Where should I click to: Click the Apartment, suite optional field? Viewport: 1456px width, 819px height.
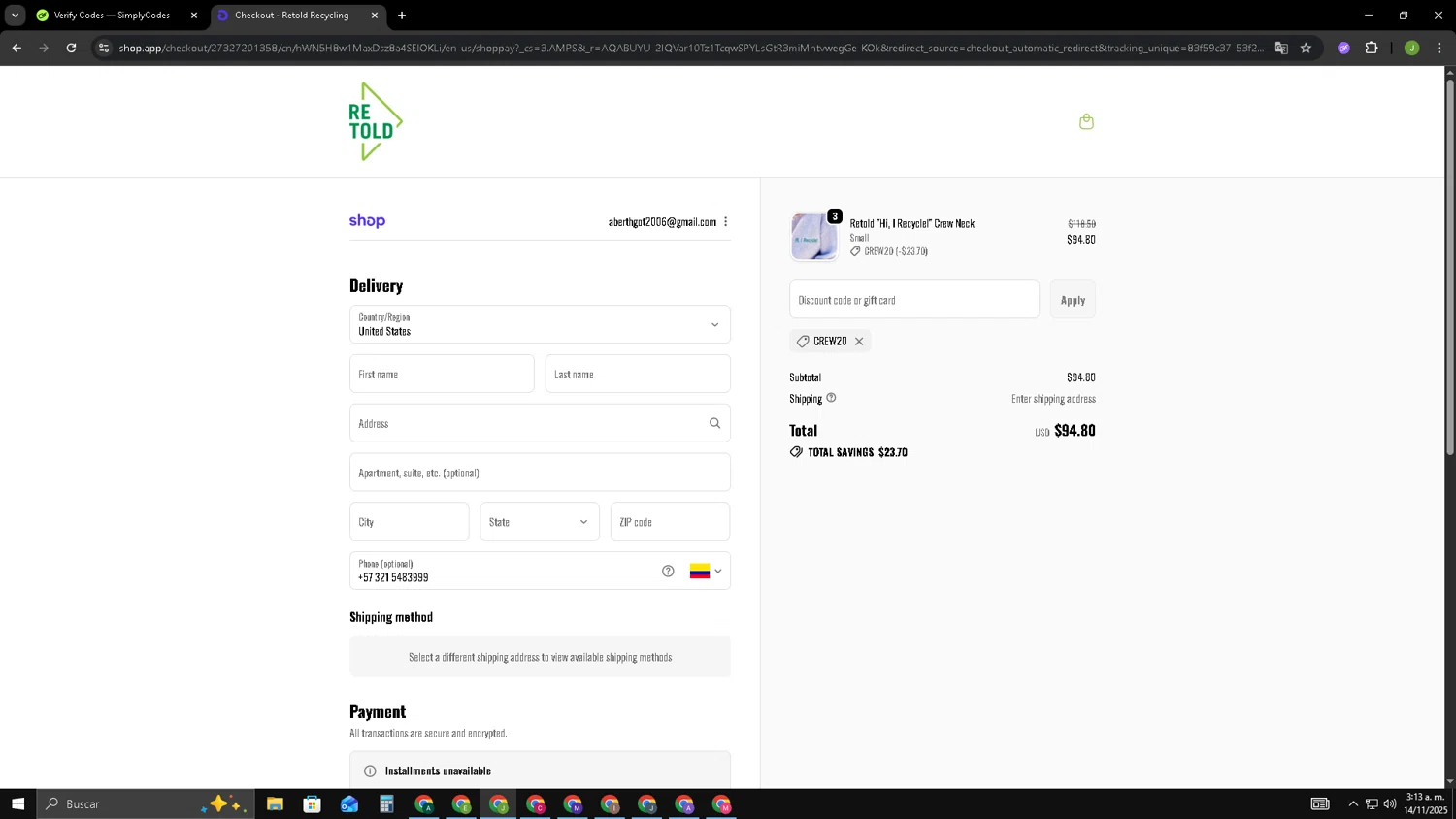click(540, 473)
